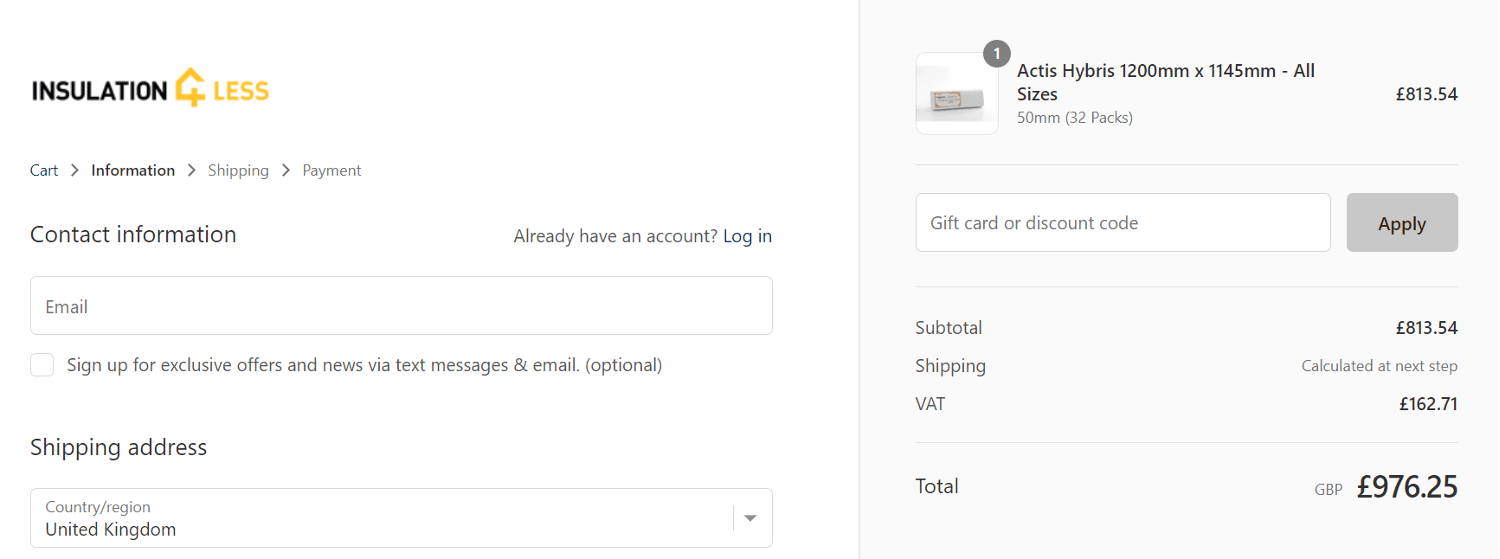Select the Information breadcrumb step
1500x559 pixels.
(133, 171)
